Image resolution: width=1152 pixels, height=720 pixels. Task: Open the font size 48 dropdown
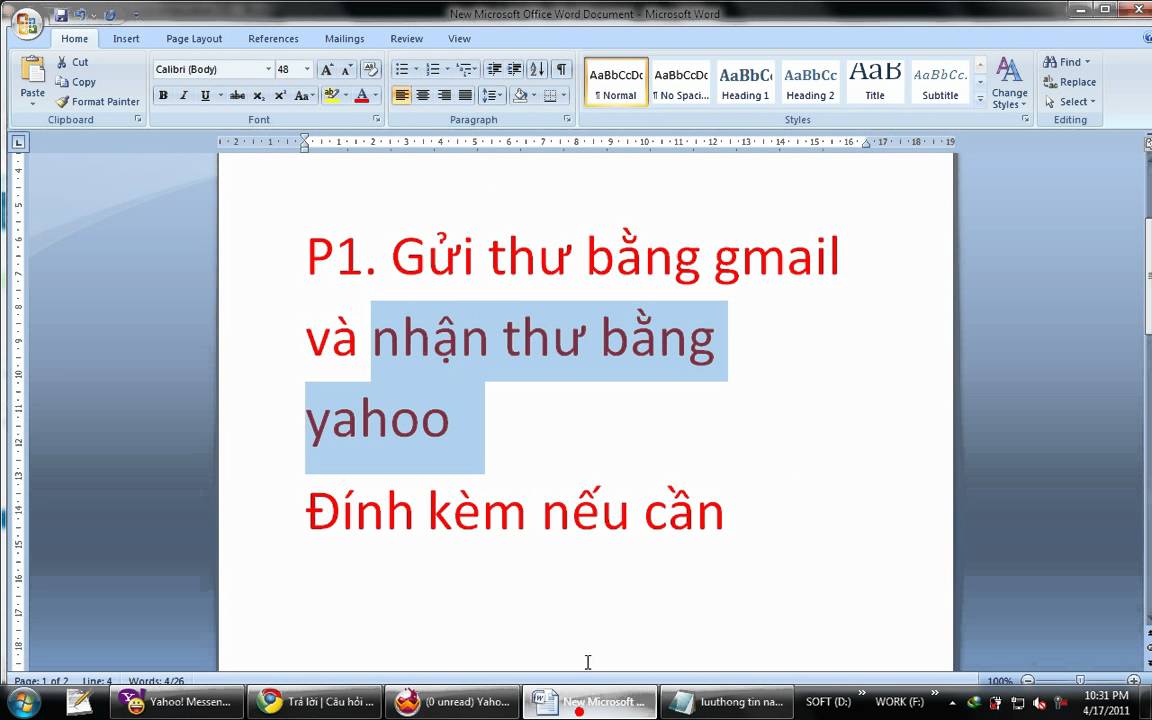coord(307,69)
